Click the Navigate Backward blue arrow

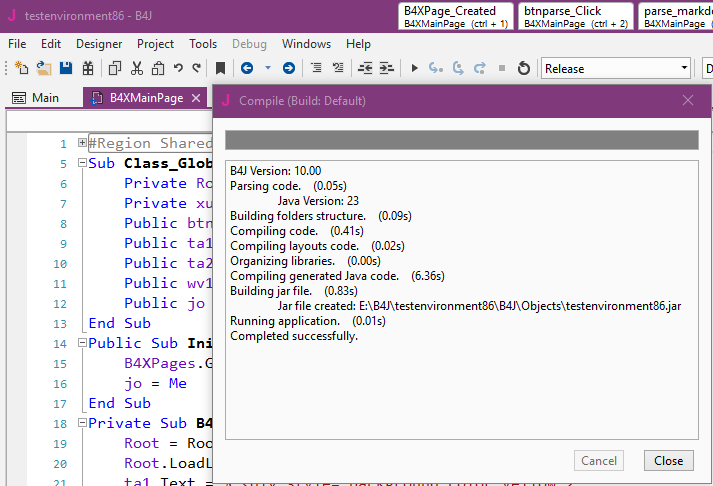click(x=247, y=68)
